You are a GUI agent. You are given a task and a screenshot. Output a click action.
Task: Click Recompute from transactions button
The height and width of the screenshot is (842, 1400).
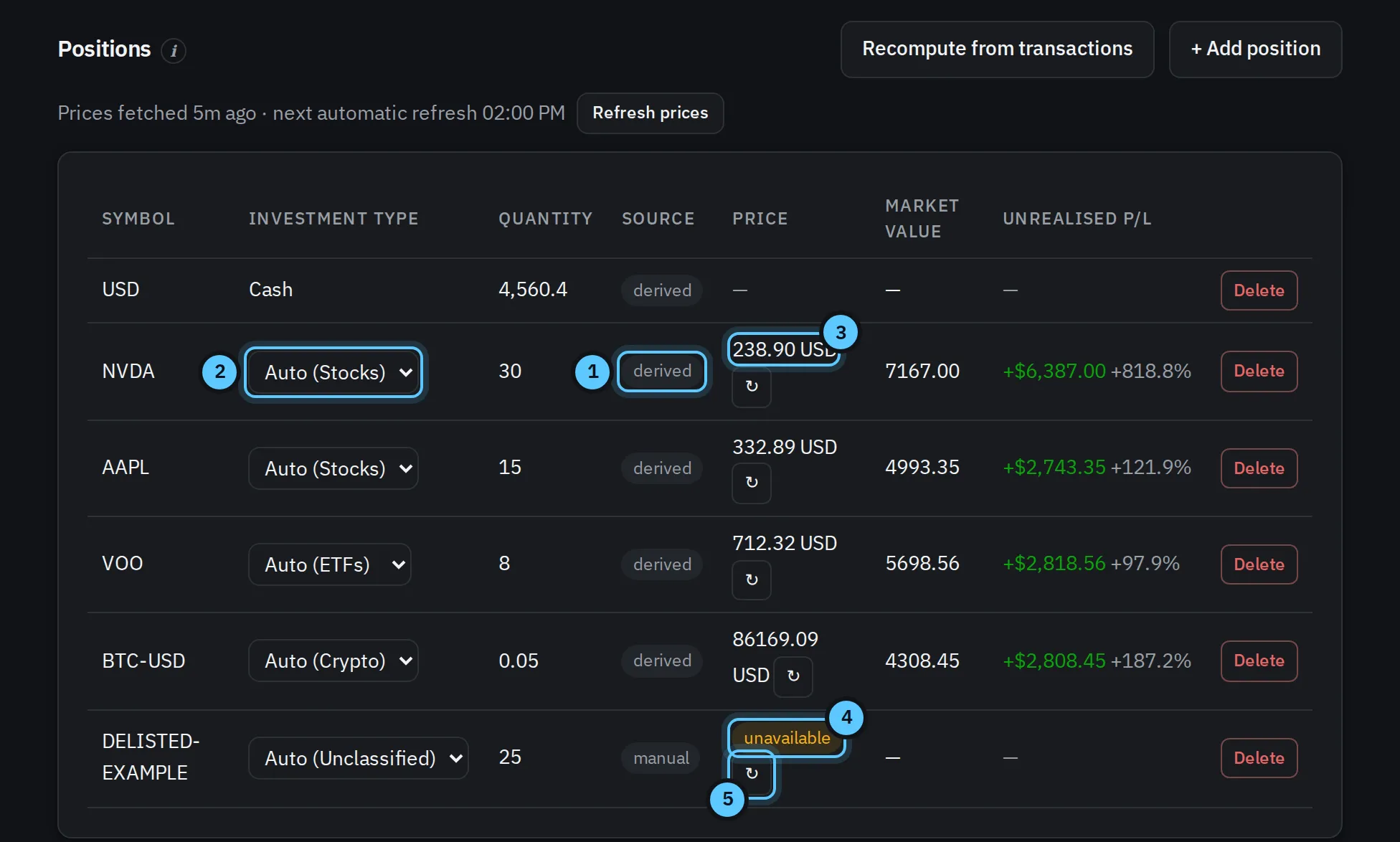997,49
